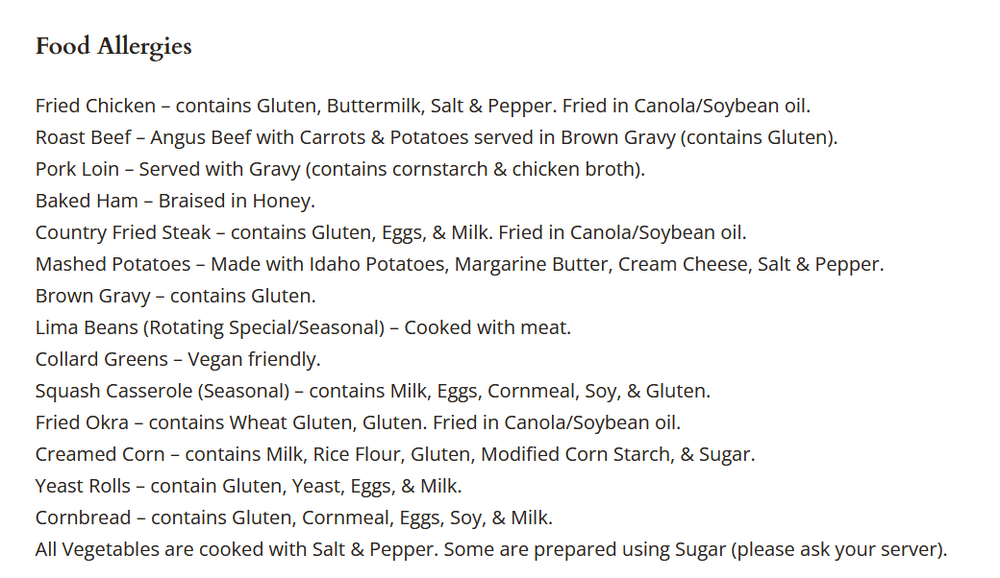Click the Food Allergies heading
The width and height of the screenshot is (1000, 578).
click(113, 46)
